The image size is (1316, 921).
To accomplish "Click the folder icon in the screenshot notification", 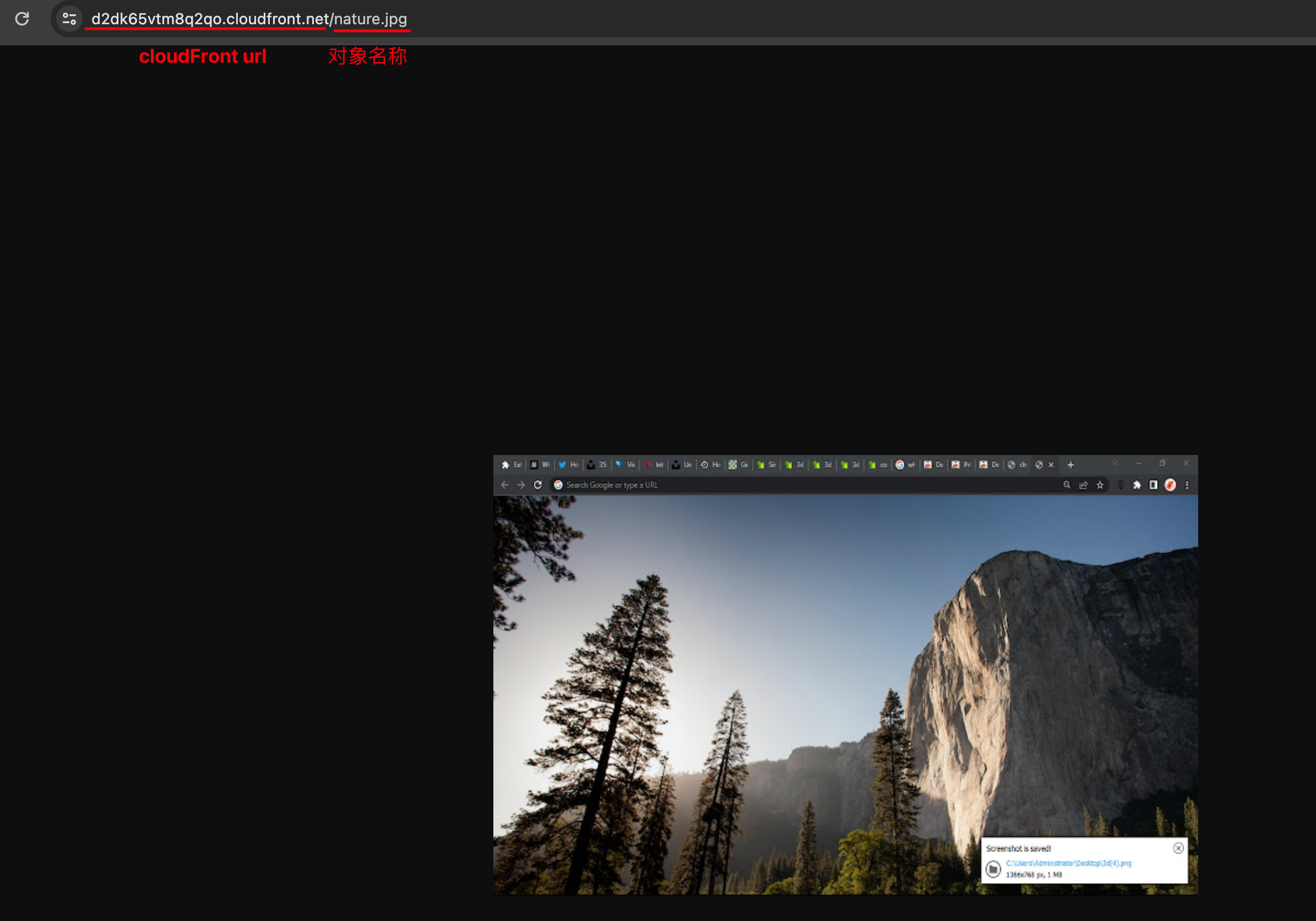I will point(993,869).
